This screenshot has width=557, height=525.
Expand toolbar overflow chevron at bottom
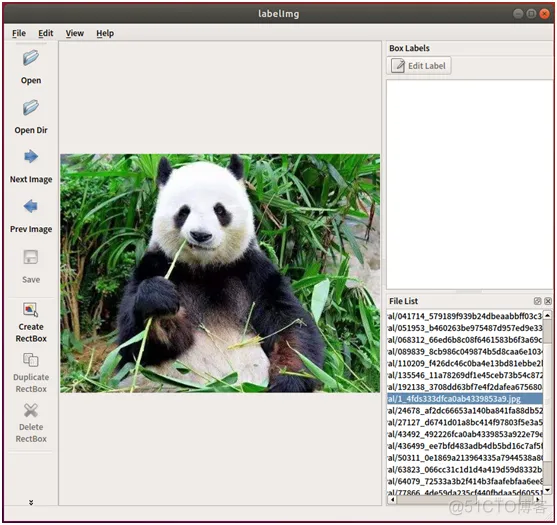tap(31, 502)
